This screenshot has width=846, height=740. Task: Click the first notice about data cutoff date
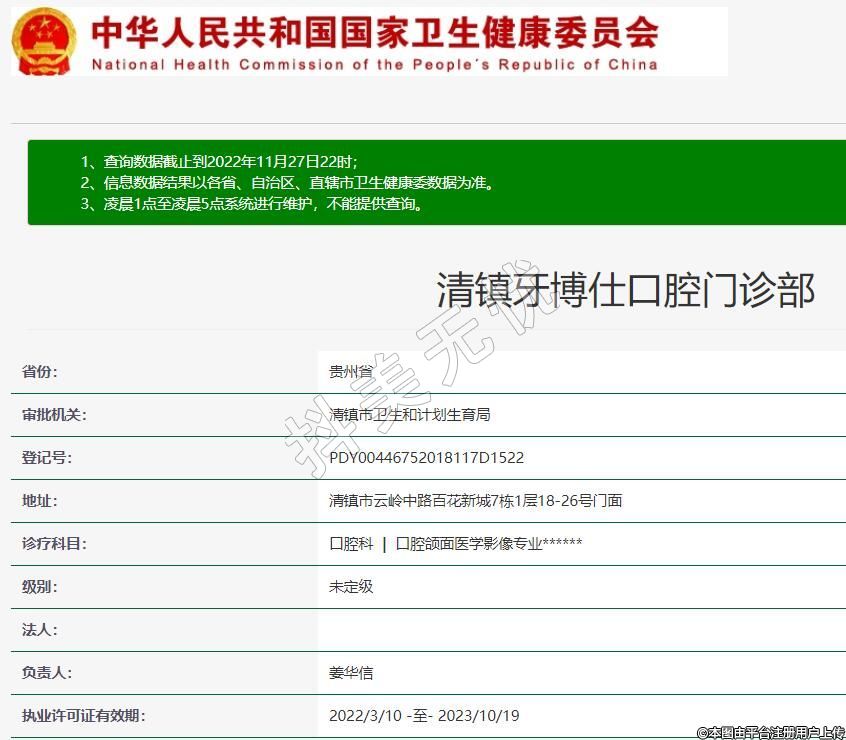click(218, 161)
